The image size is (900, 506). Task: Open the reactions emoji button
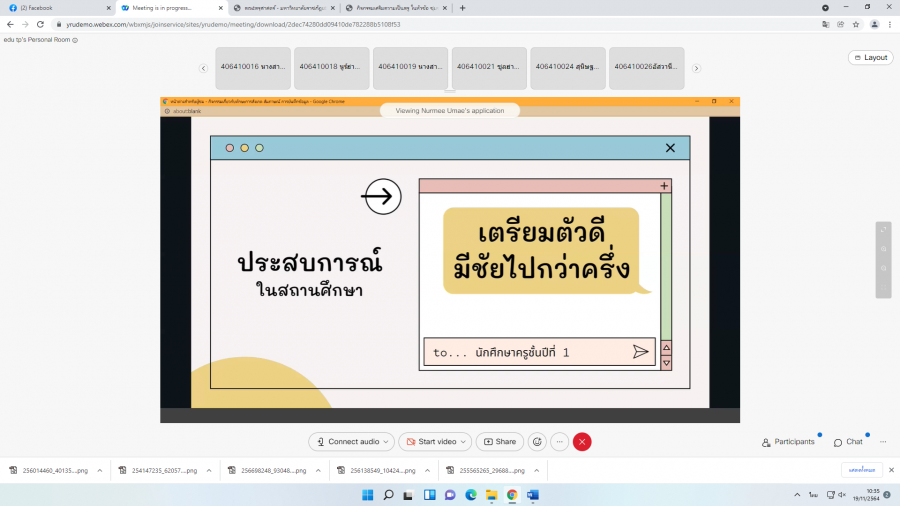click(x=537, y=441)
